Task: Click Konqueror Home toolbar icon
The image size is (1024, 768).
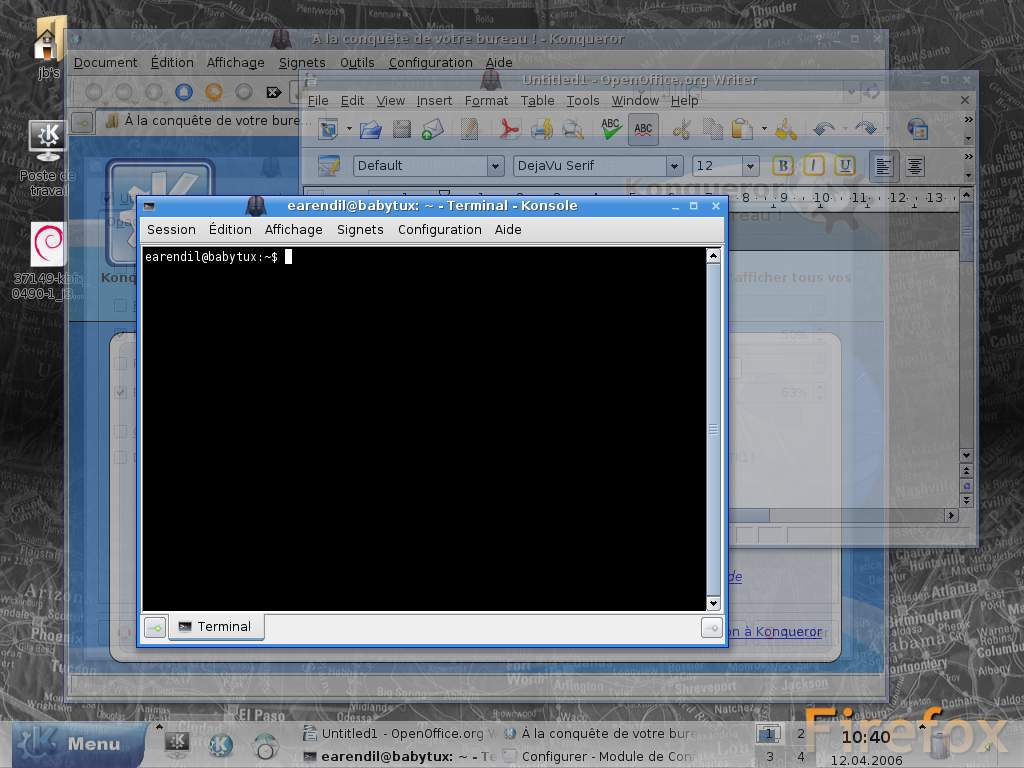Action: pos(184,92)
